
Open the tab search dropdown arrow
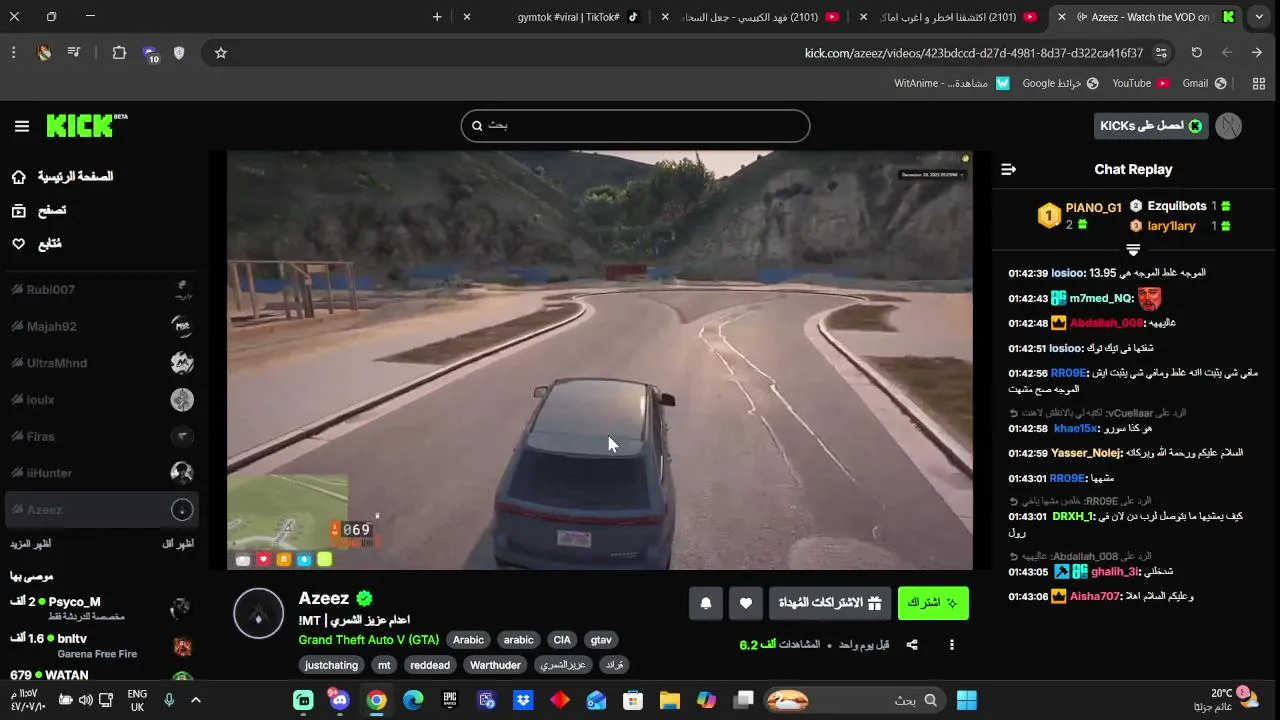tap(1257, 17)
